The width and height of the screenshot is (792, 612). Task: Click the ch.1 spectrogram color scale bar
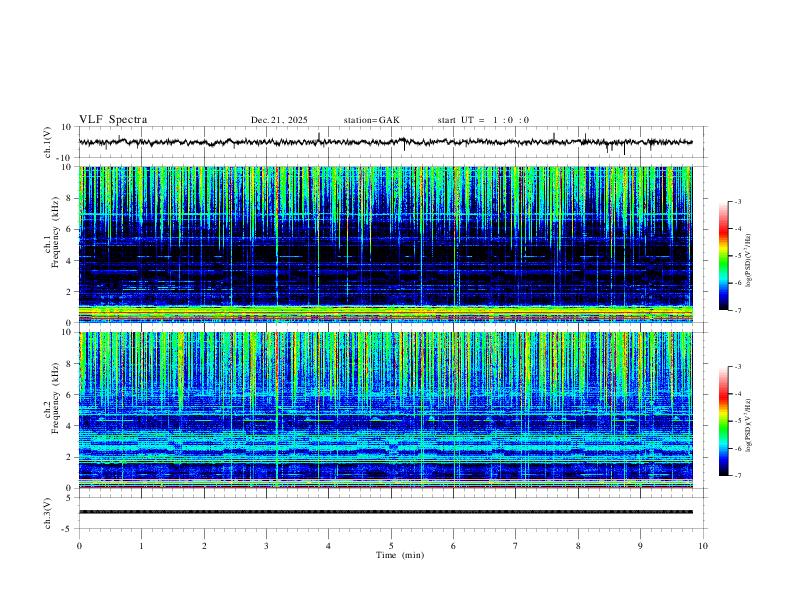click(723, 256)
